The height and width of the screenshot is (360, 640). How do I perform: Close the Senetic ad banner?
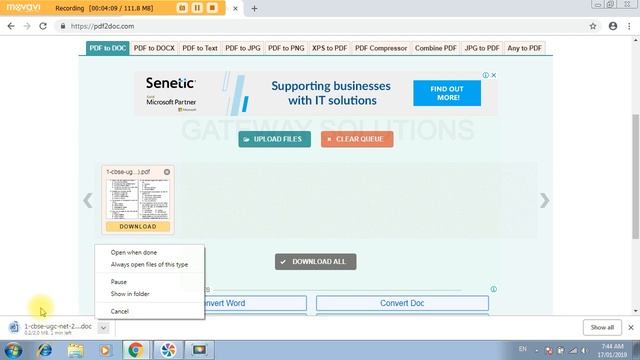494,75
